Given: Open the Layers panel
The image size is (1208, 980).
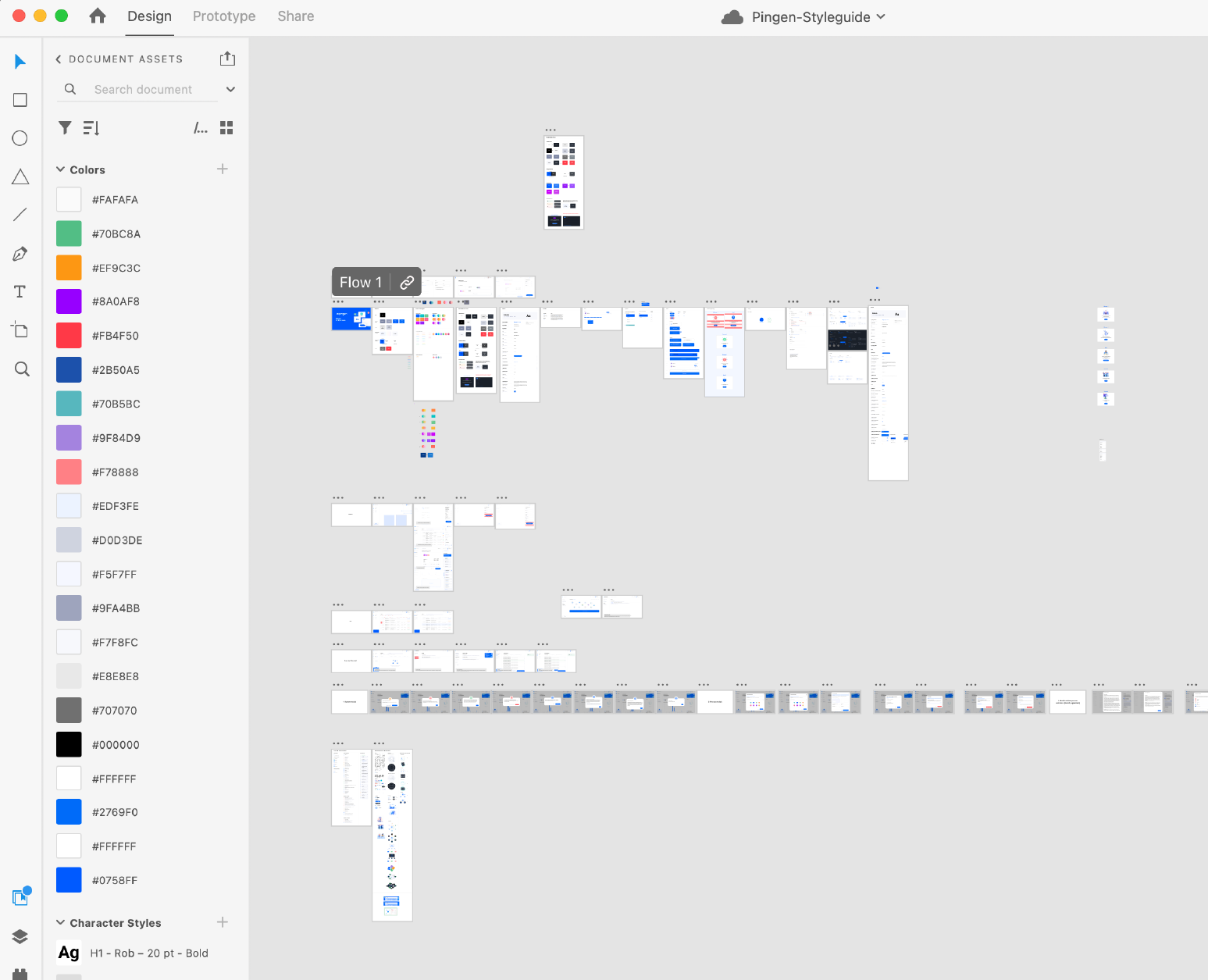Looking at the screenshot, I should click(20, 936).
